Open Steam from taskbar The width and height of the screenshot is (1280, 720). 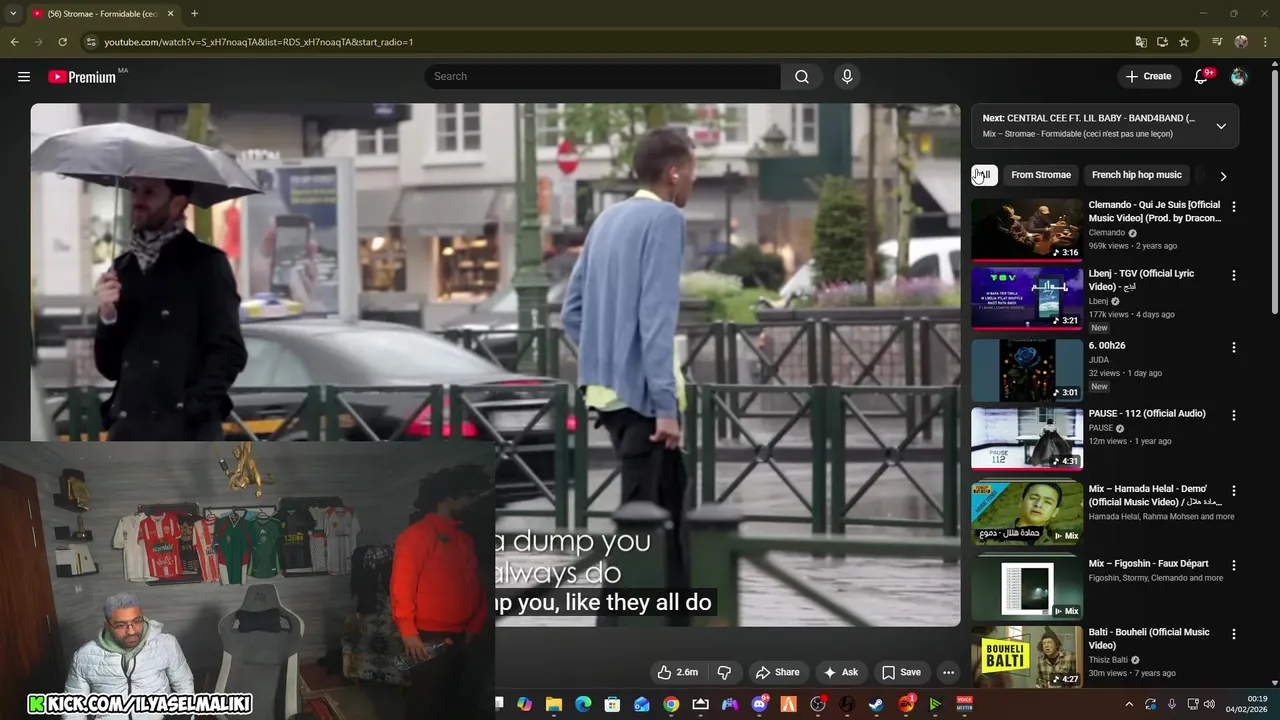pyautogui.click(x=876, y=704)
